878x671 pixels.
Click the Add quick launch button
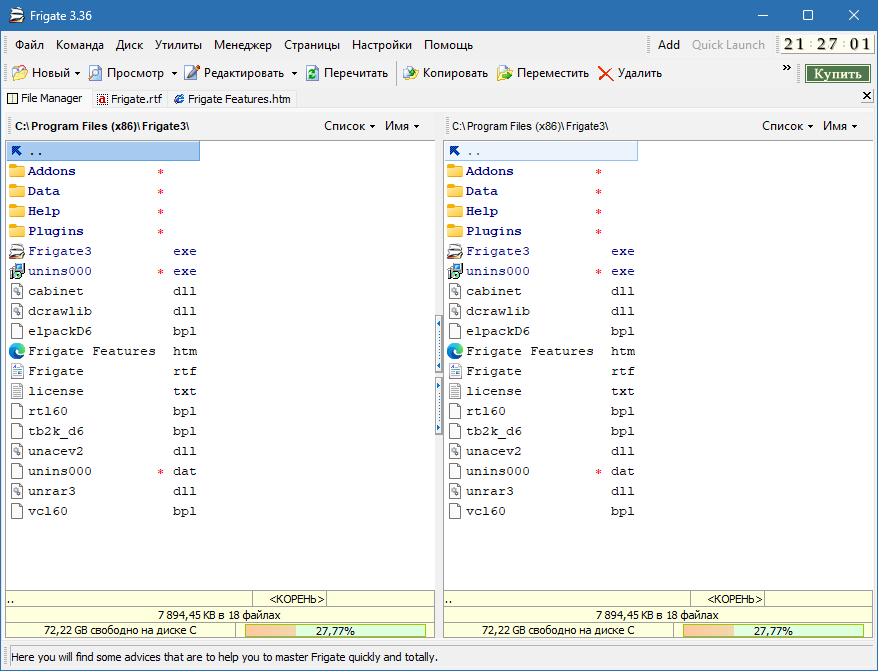(x=669, y=45)
